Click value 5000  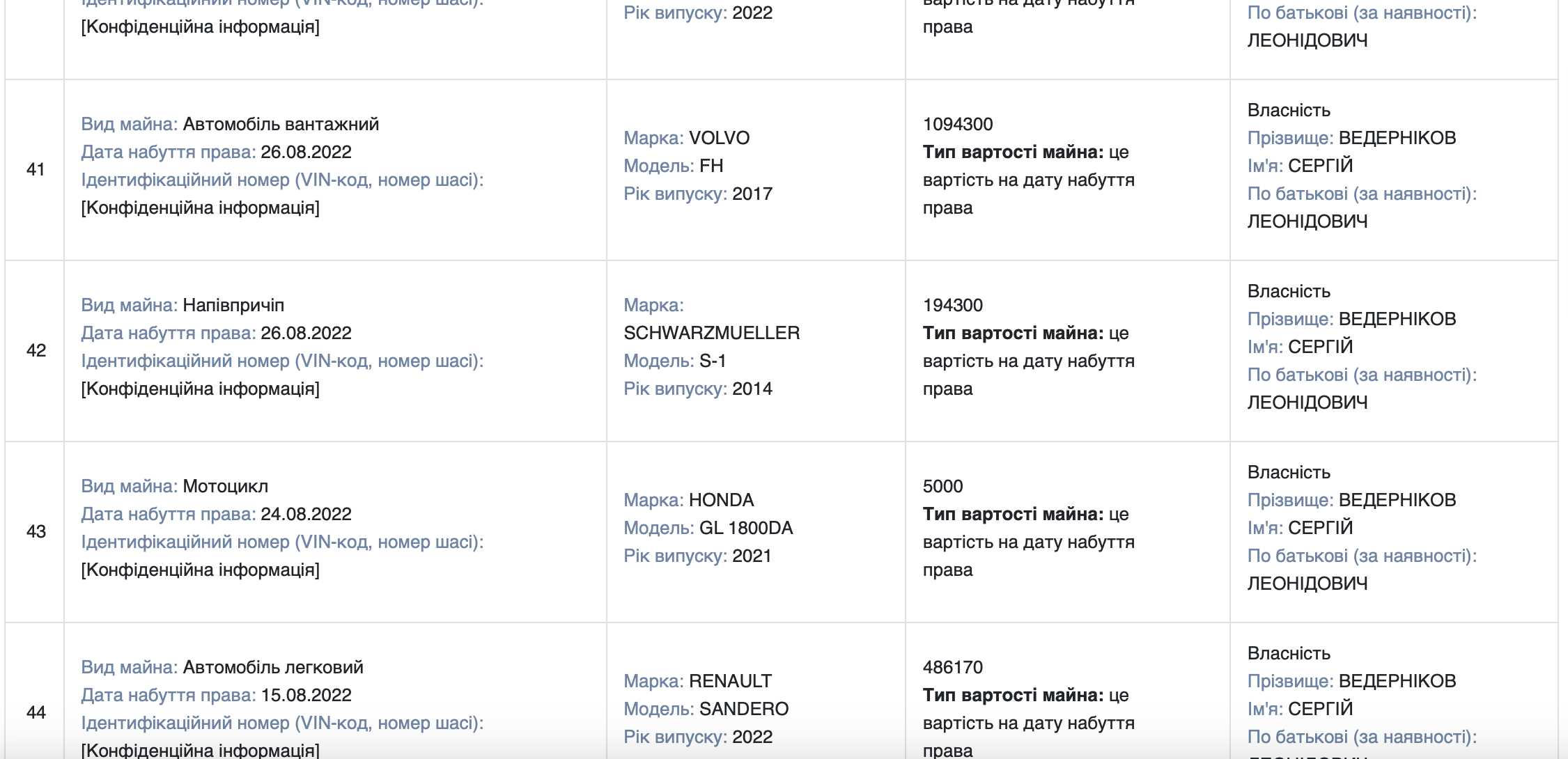[942, 486]
